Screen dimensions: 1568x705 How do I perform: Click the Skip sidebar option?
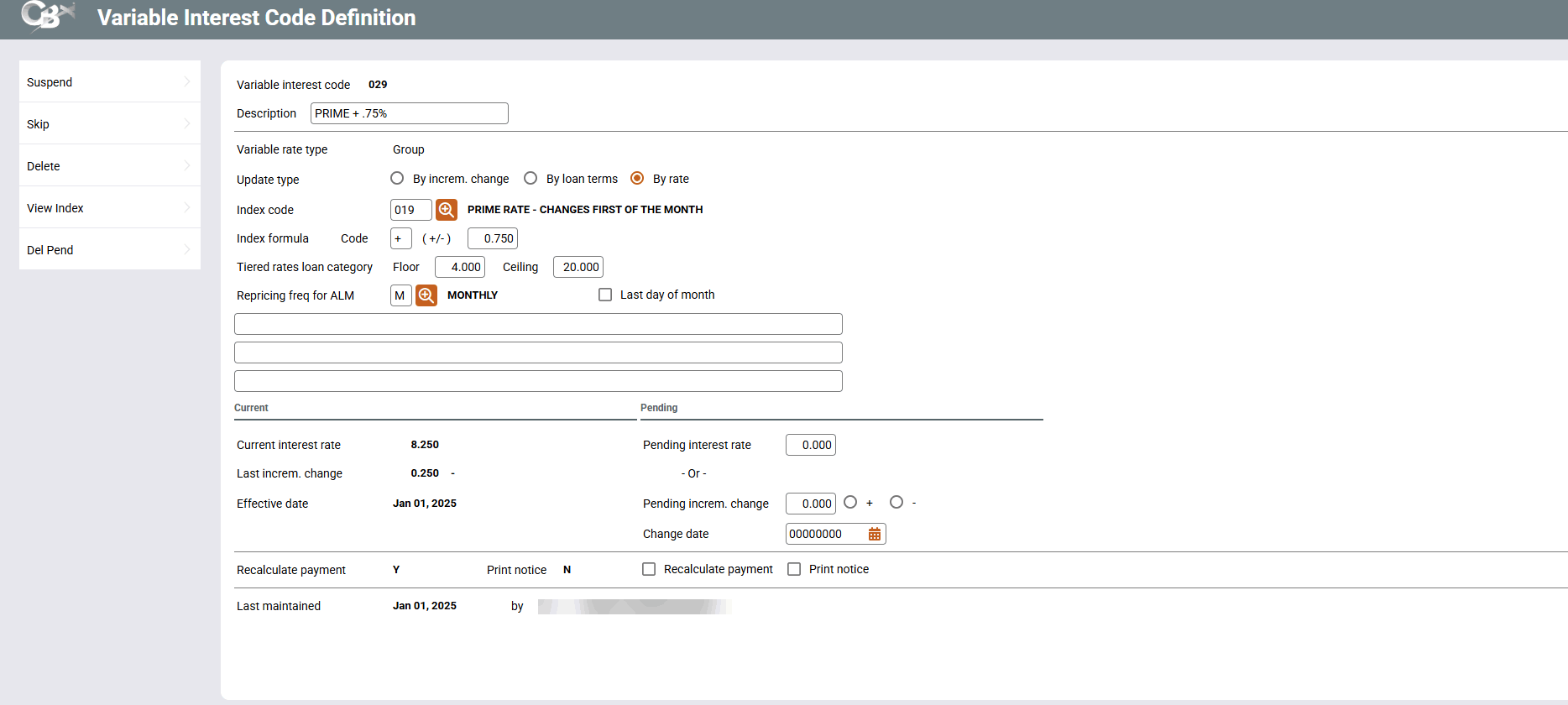pyautogui.click(x=109, y=124)
